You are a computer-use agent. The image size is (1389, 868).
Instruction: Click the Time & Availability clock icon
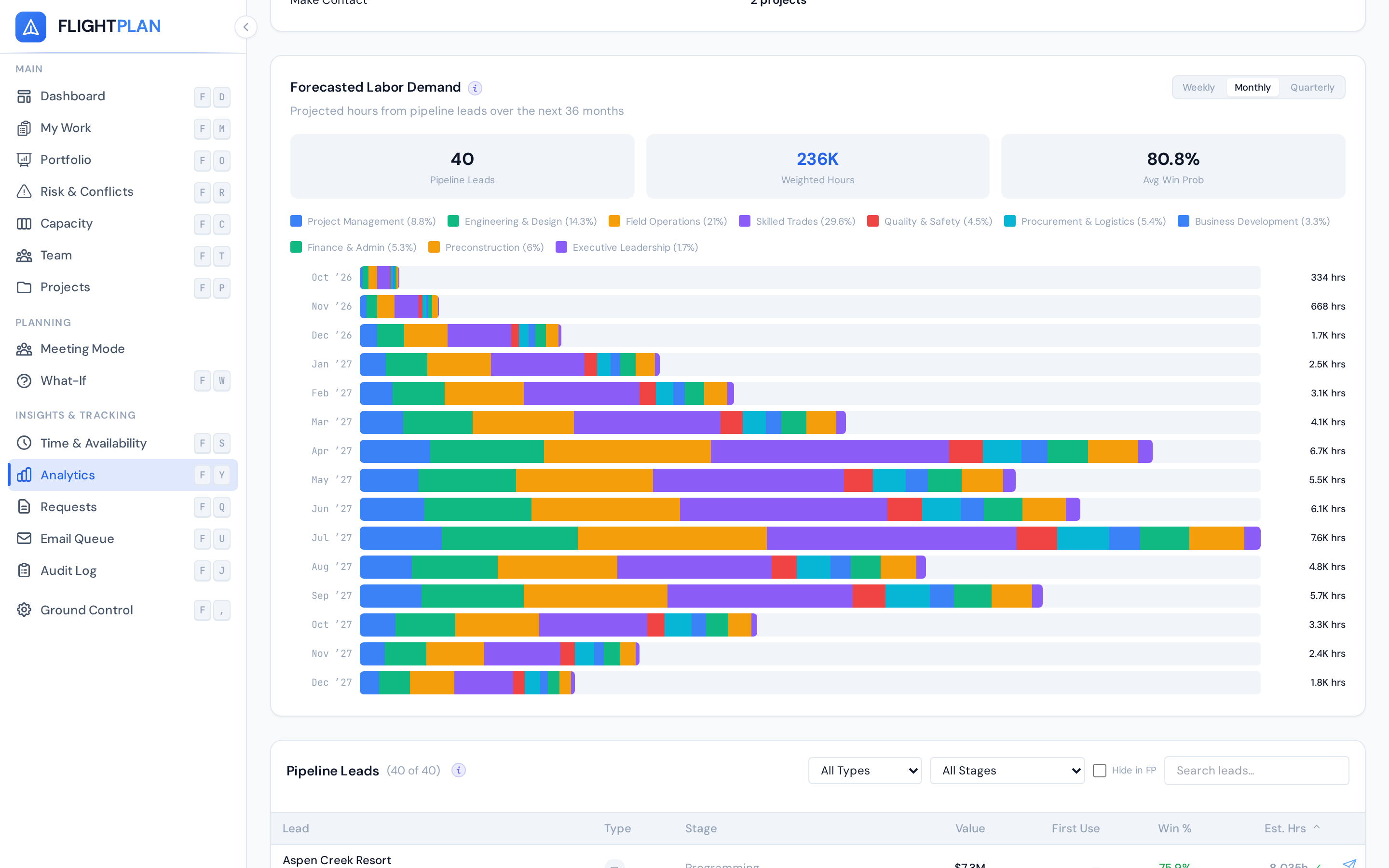click(x=24, y=443)
